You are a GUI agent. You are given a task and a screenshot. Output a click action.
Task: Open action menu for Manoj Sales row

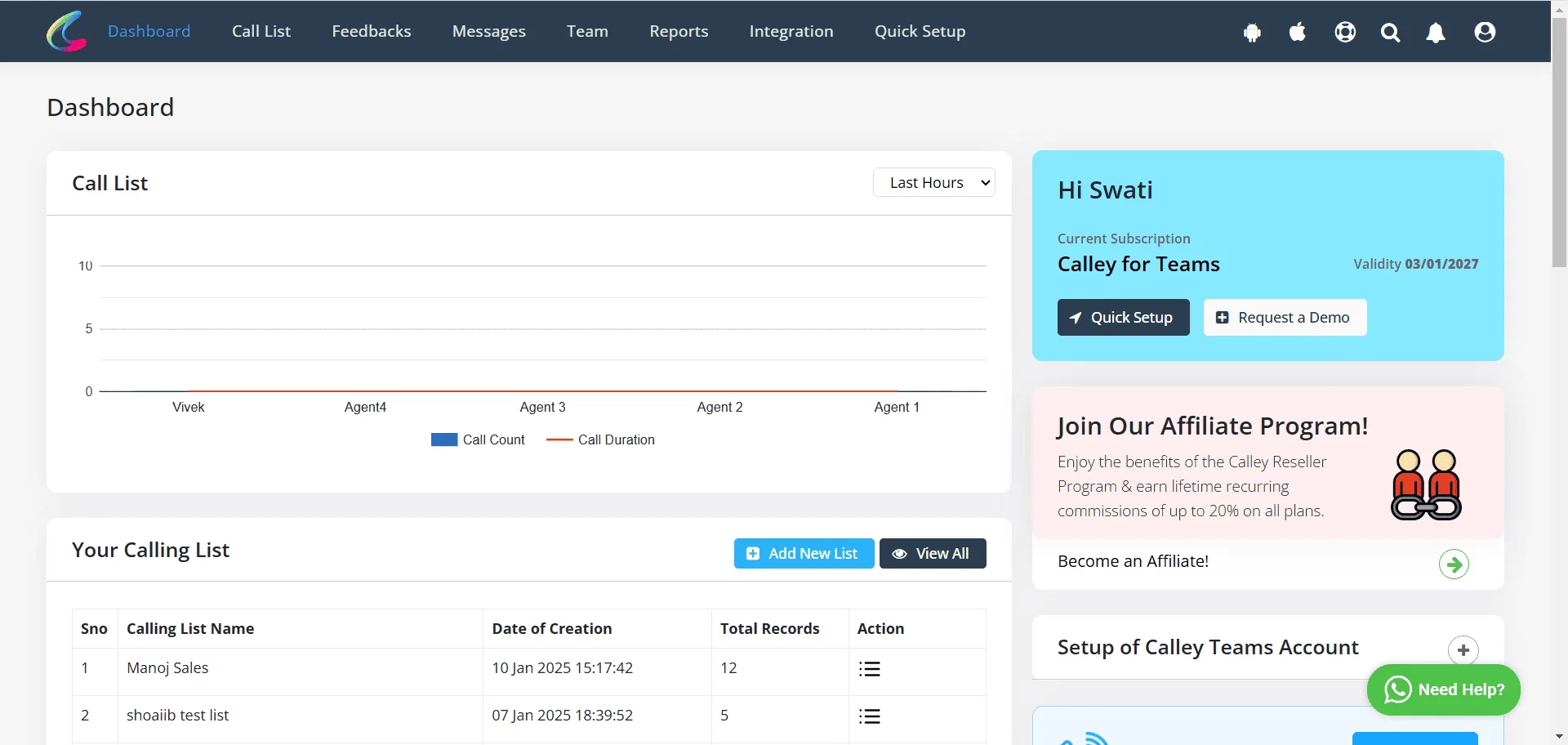[x=870, y=669]
